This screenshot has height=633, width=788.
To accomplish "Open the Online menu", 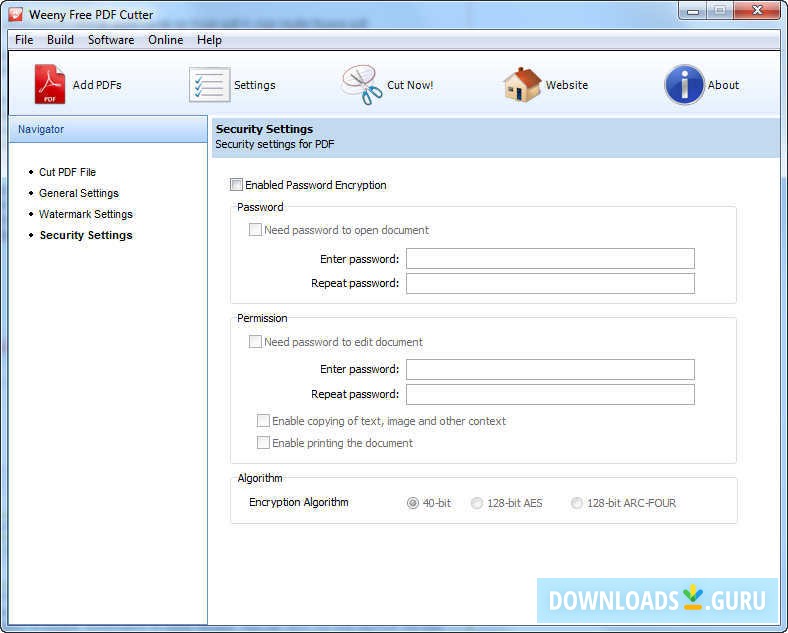I will click(165, 40).
